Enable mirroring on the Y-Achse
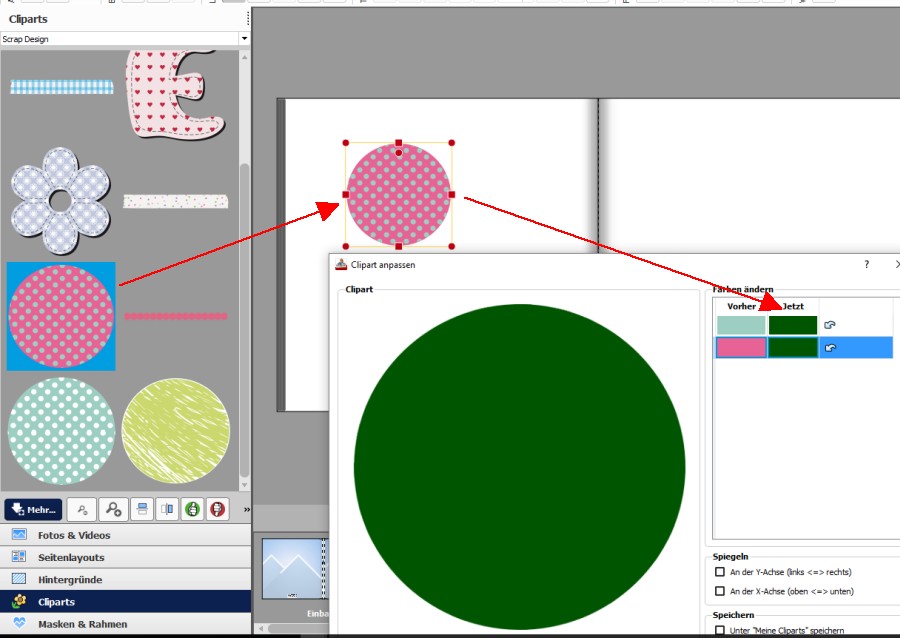The image size is (900, 638). pyautogui.click(x=720, y=572)
